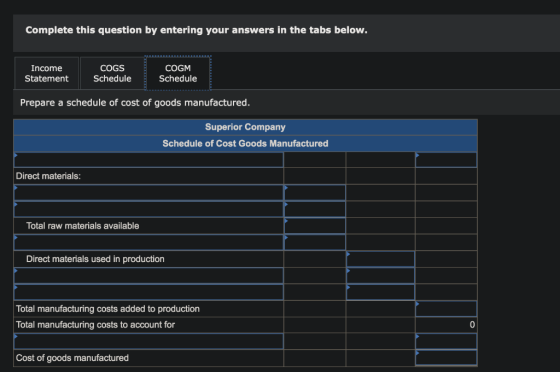Screen dimensions: 560x372
Task: Select the COGM Schedule tab
Action: [x=178, y=73]
